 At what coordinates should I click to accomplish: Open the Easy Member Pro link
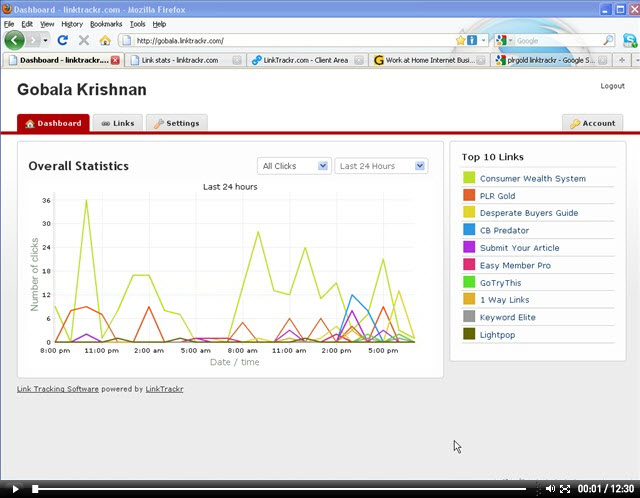pos(515,265)
